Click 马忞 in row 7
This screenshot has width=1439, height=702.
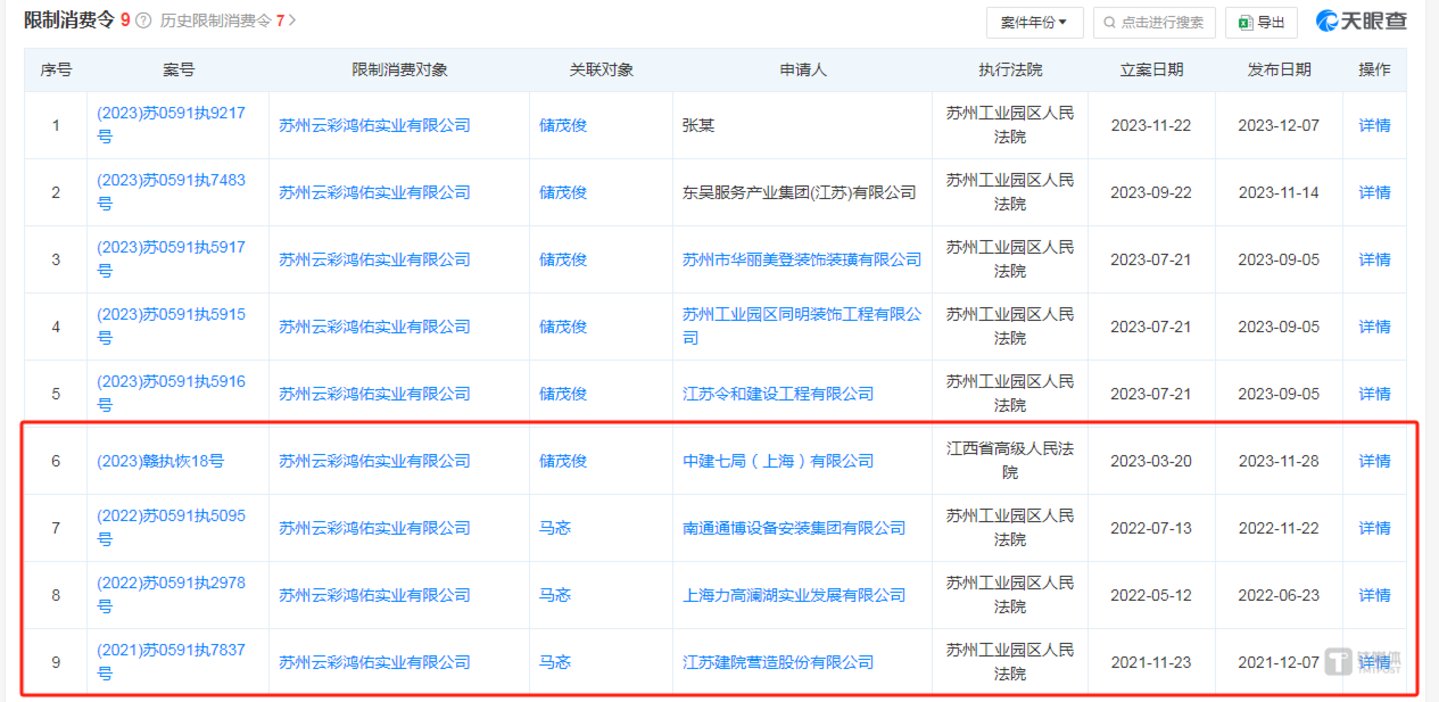554,528
